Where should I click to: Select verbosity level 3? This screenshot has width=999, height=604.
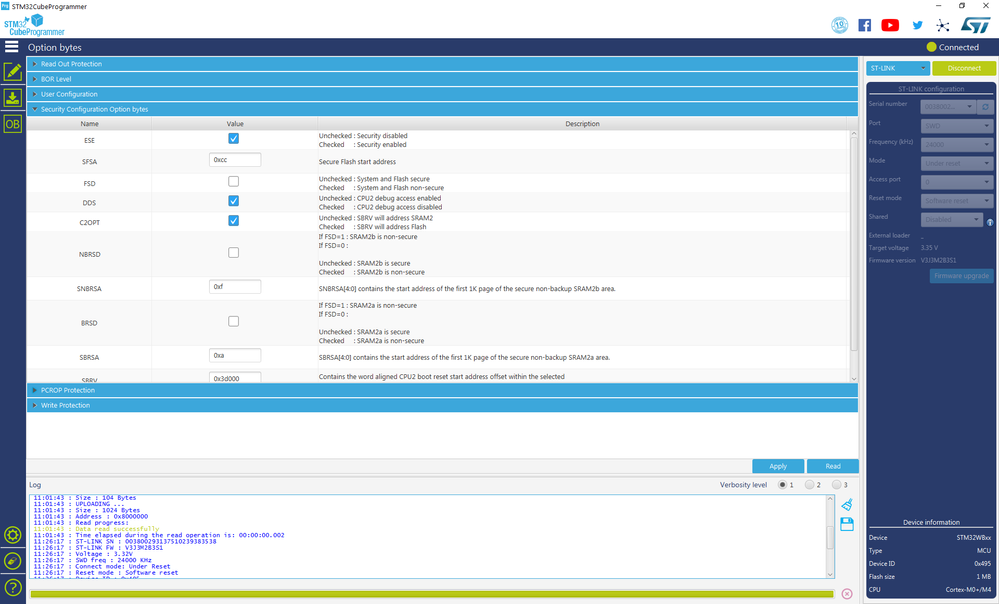tap(837, 485)
